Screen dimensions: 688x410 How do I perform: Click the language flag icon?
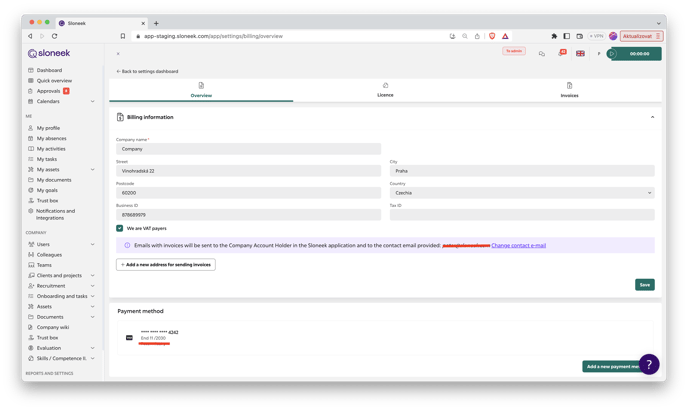pos(580,54)
